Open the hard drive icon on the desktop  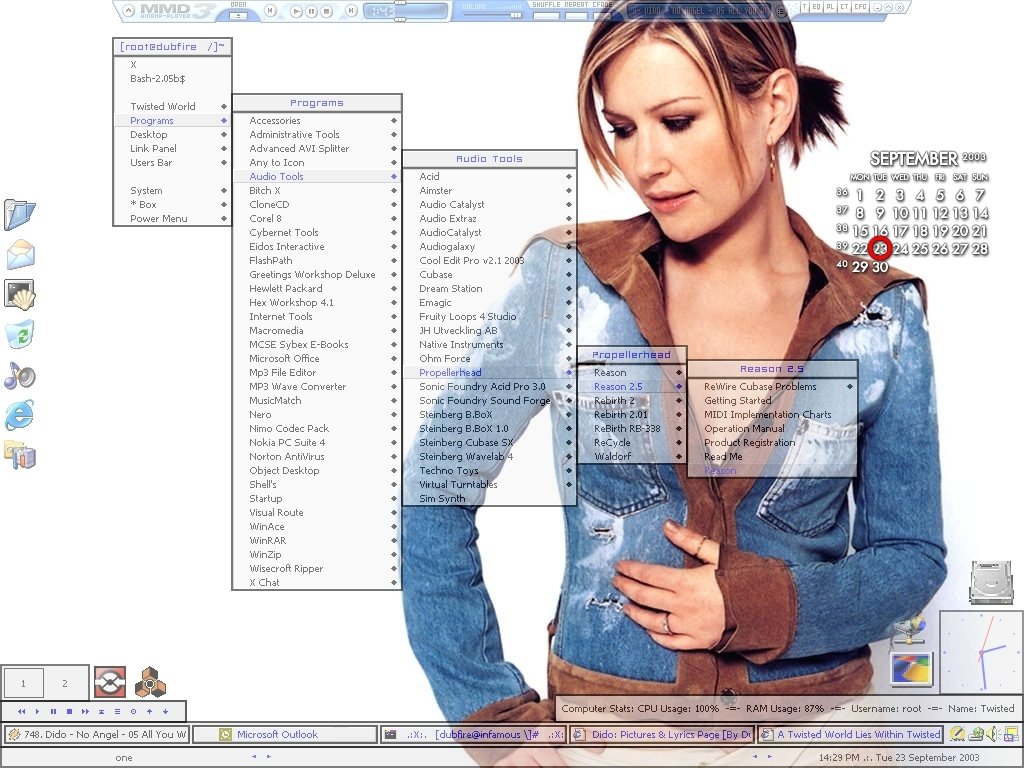click(x=991, y=582)
